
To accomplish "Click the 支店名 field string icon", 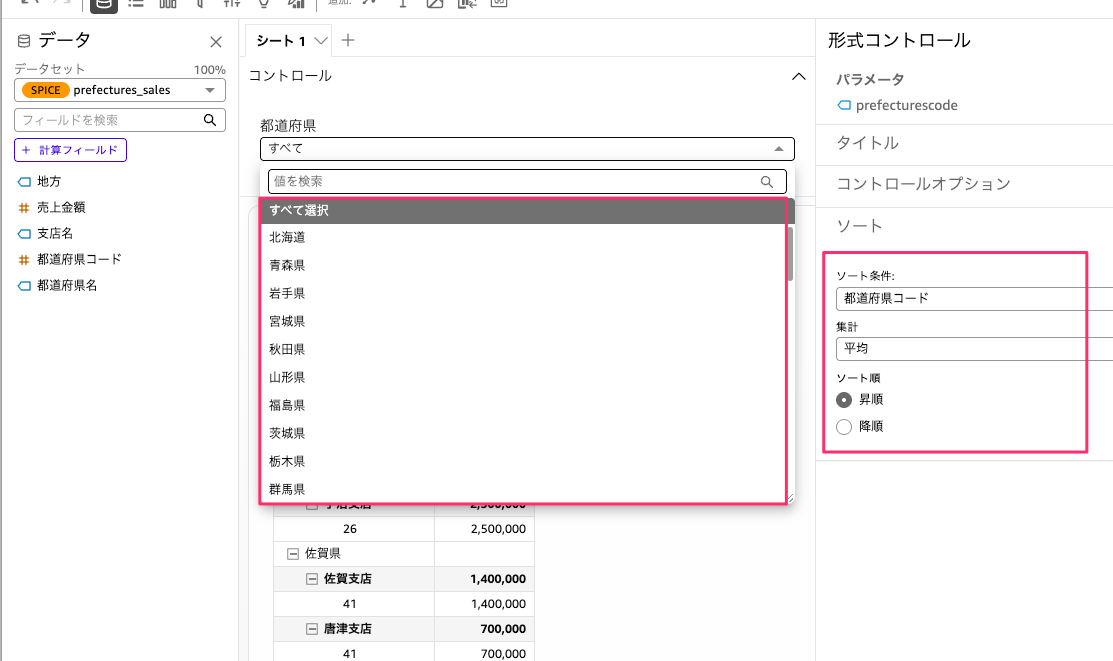I will 24,234.
